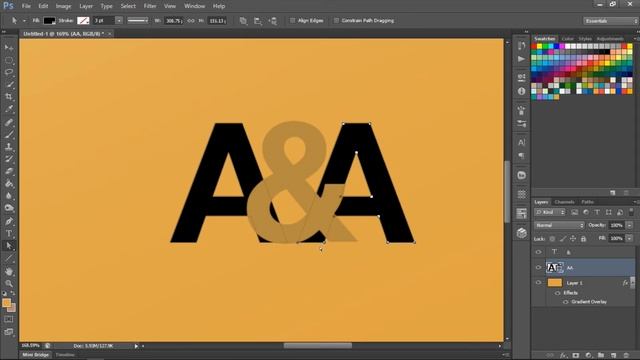Toggle Gradient Overlay effect visibility
Image resolution: width=640 pixels, height=360 pixels.
pyautogui.click(x=565, y=302)
